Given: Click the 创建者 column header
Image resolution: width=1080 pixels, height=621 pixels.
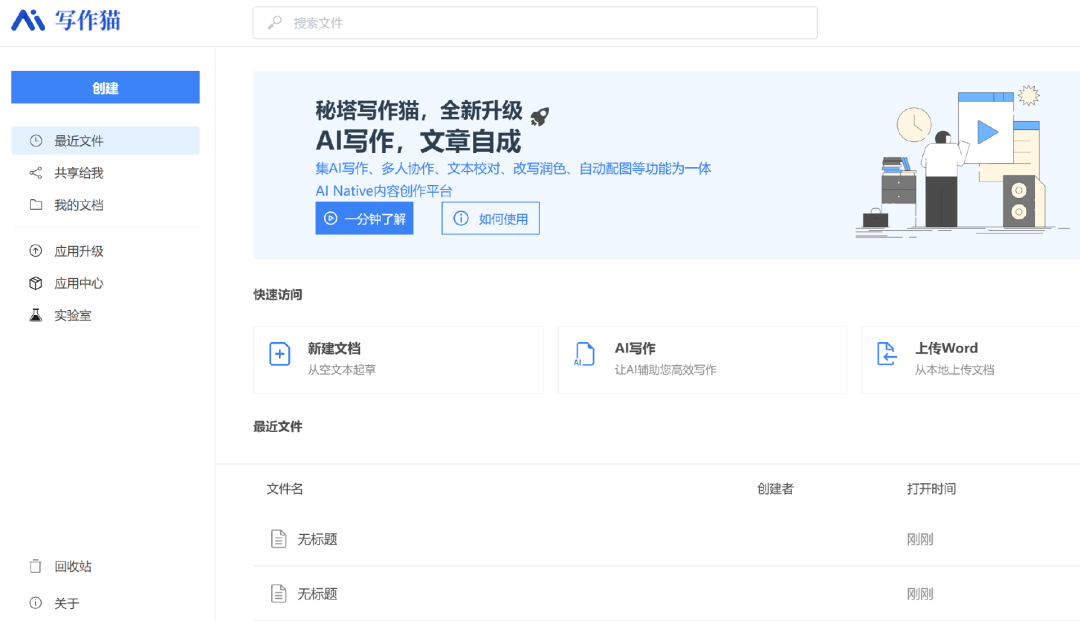Looking at the screenshot, I should [x=775, y=489].
